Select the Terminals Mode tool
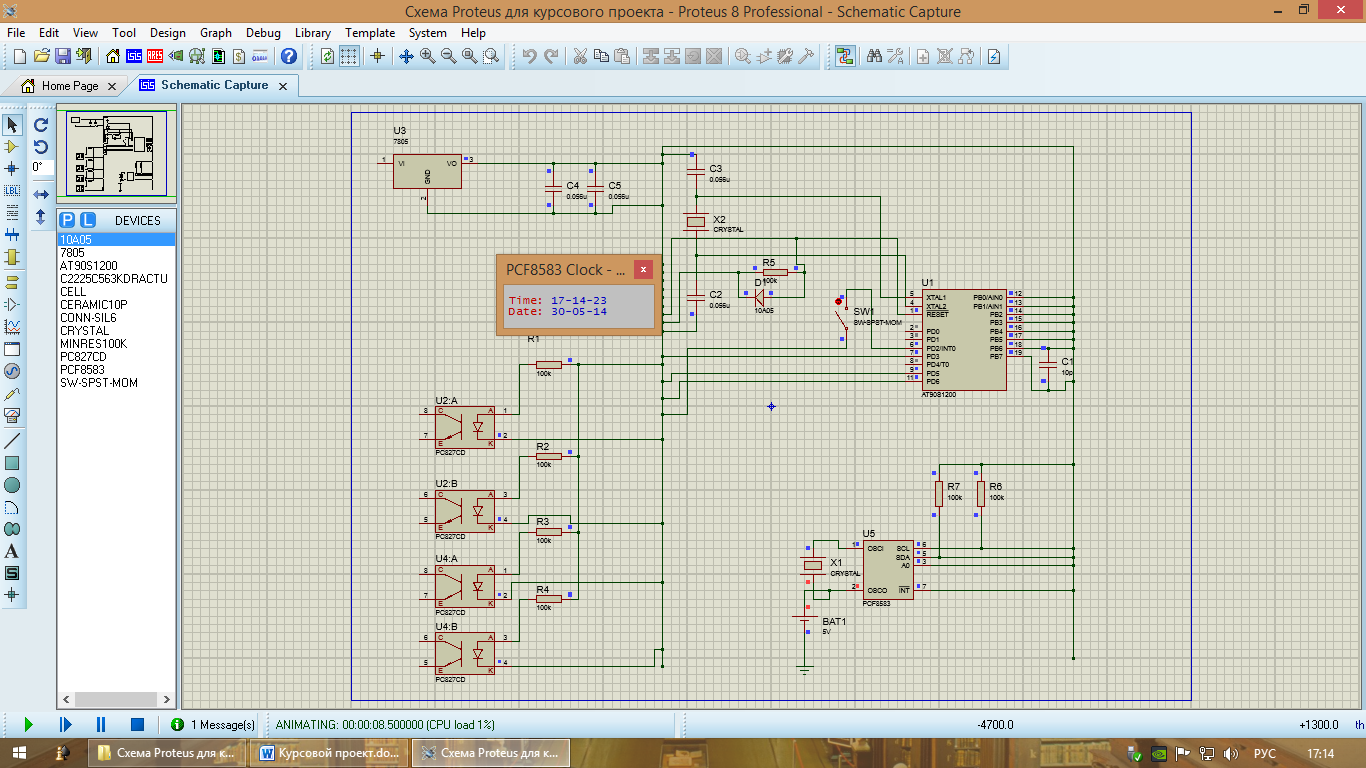Screen dimensions: 1366x768 (x=12, y=282)
